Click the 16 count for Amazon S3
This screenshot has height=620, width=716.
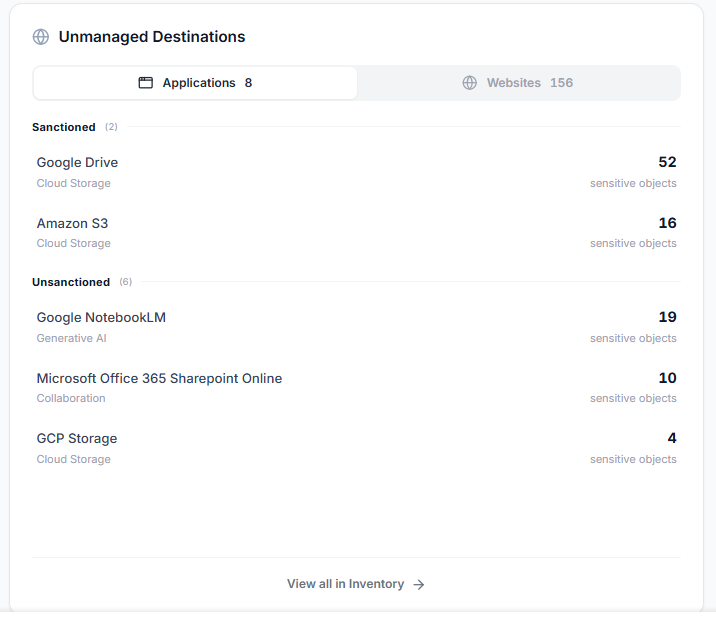pos(667,223)
